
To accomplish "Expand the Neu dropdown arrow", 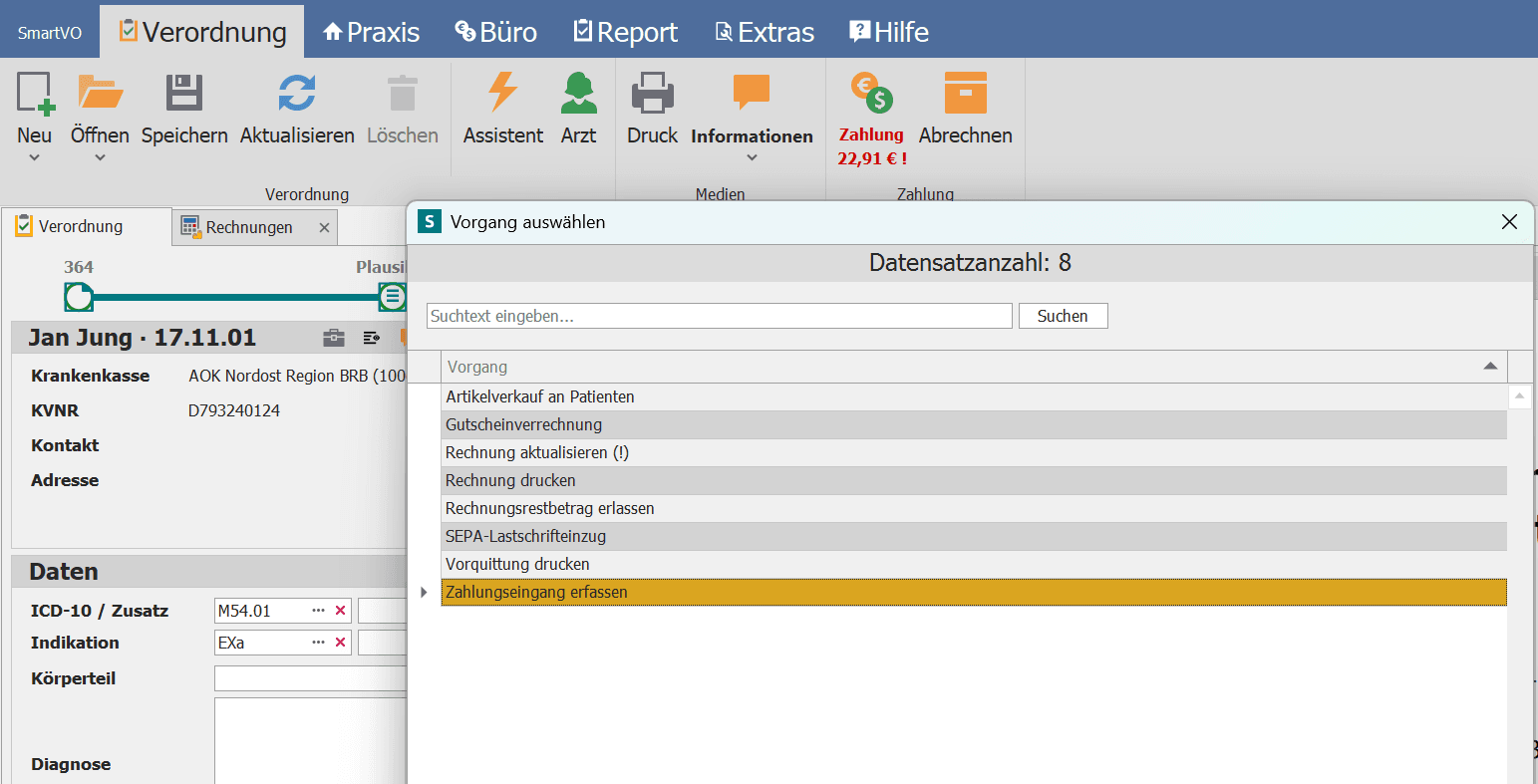I will (35, 157).
